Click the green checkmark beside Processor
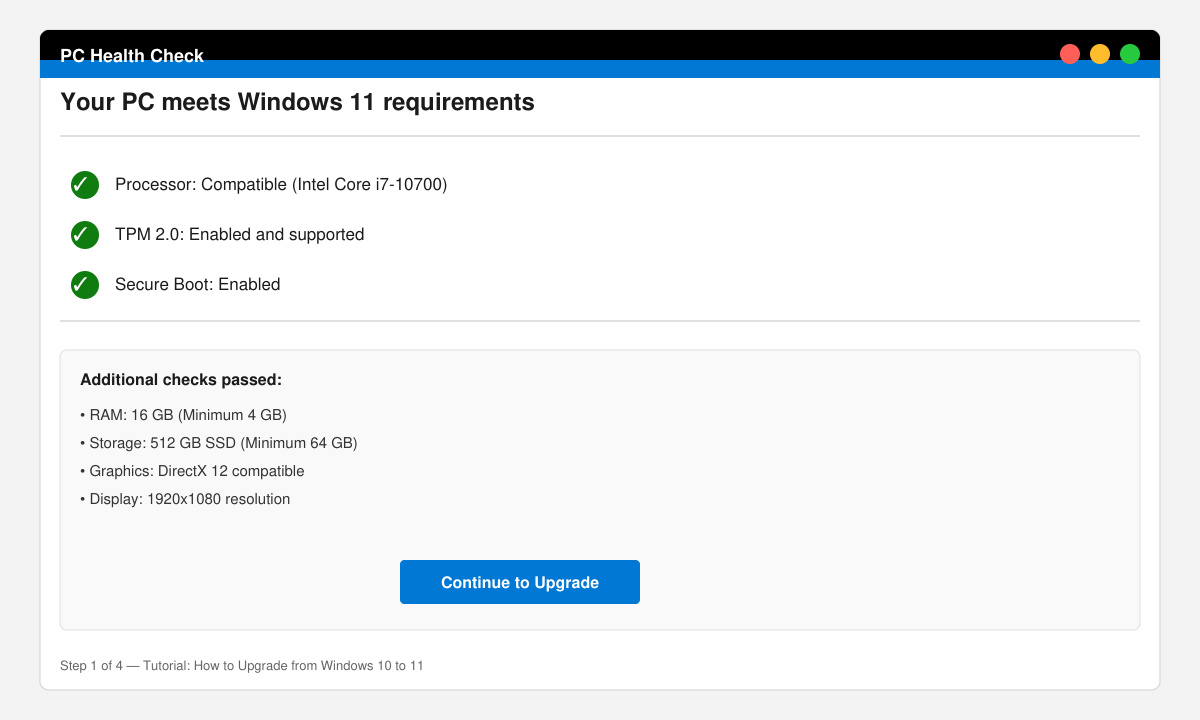This screenshot has width=1200, height=720. coord(85,185)
